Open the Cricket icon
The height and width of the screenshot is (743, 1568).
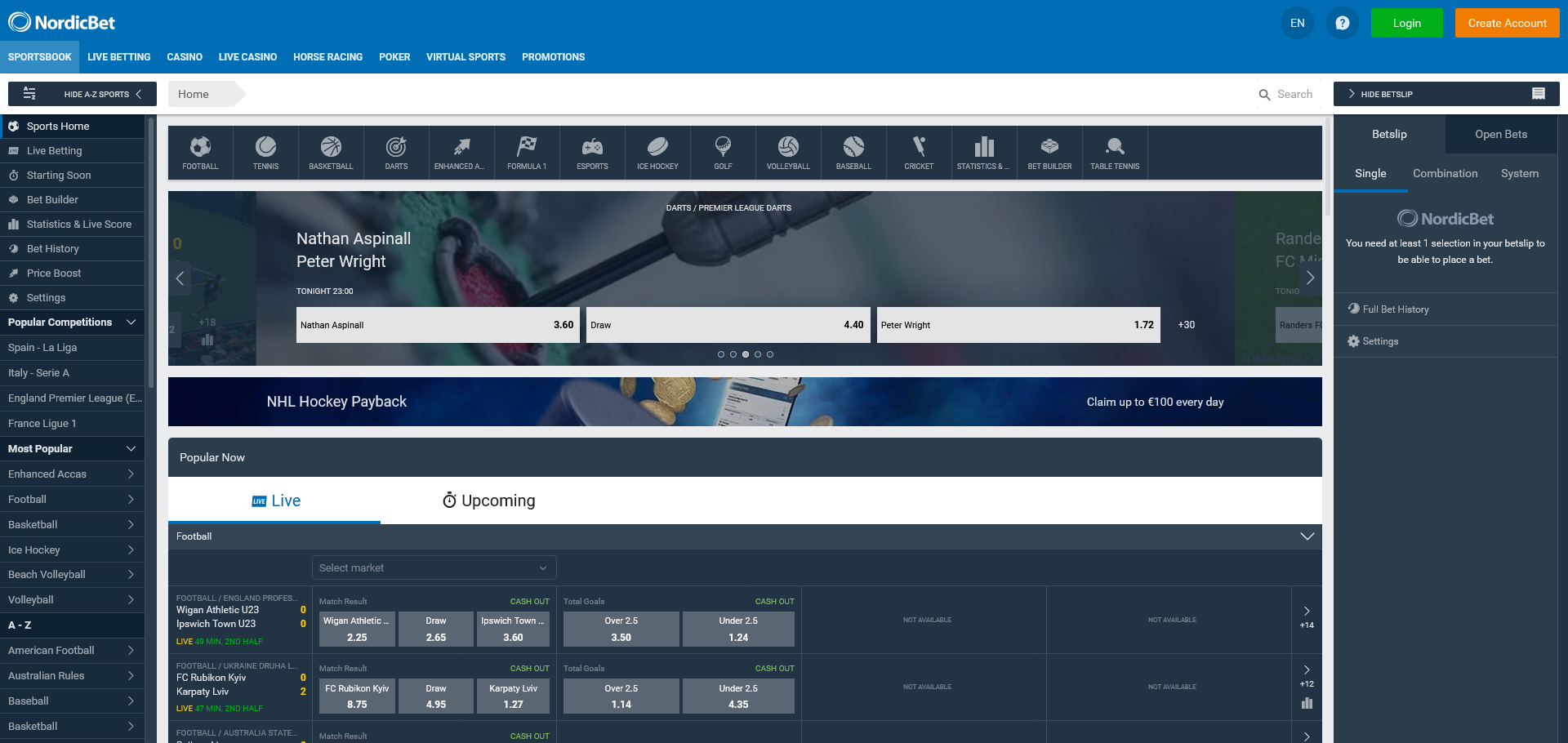coord(919,153)
